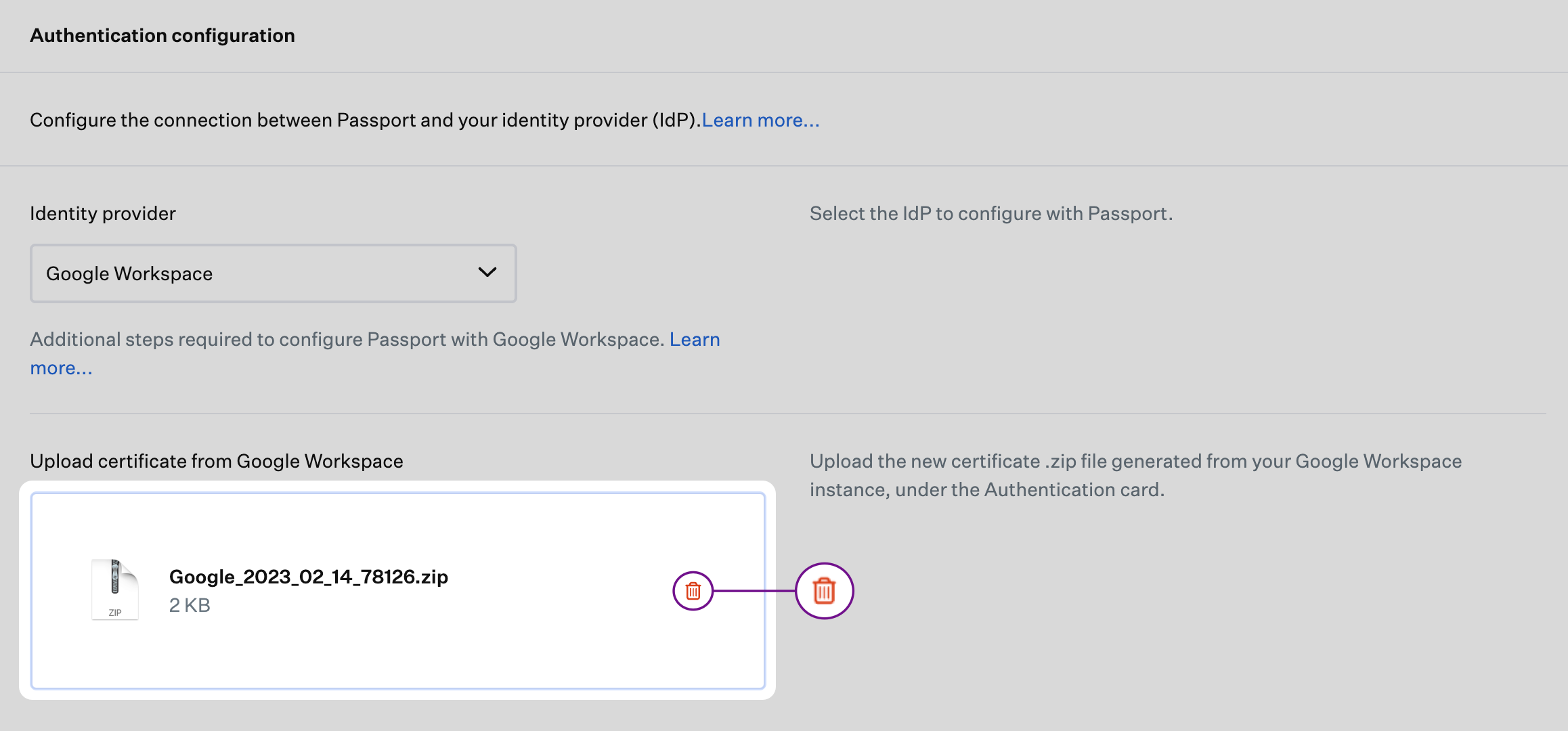Select the 'Select the IdP to configure' help text
Screen dimensions: 1568x731
click(991, 213)
